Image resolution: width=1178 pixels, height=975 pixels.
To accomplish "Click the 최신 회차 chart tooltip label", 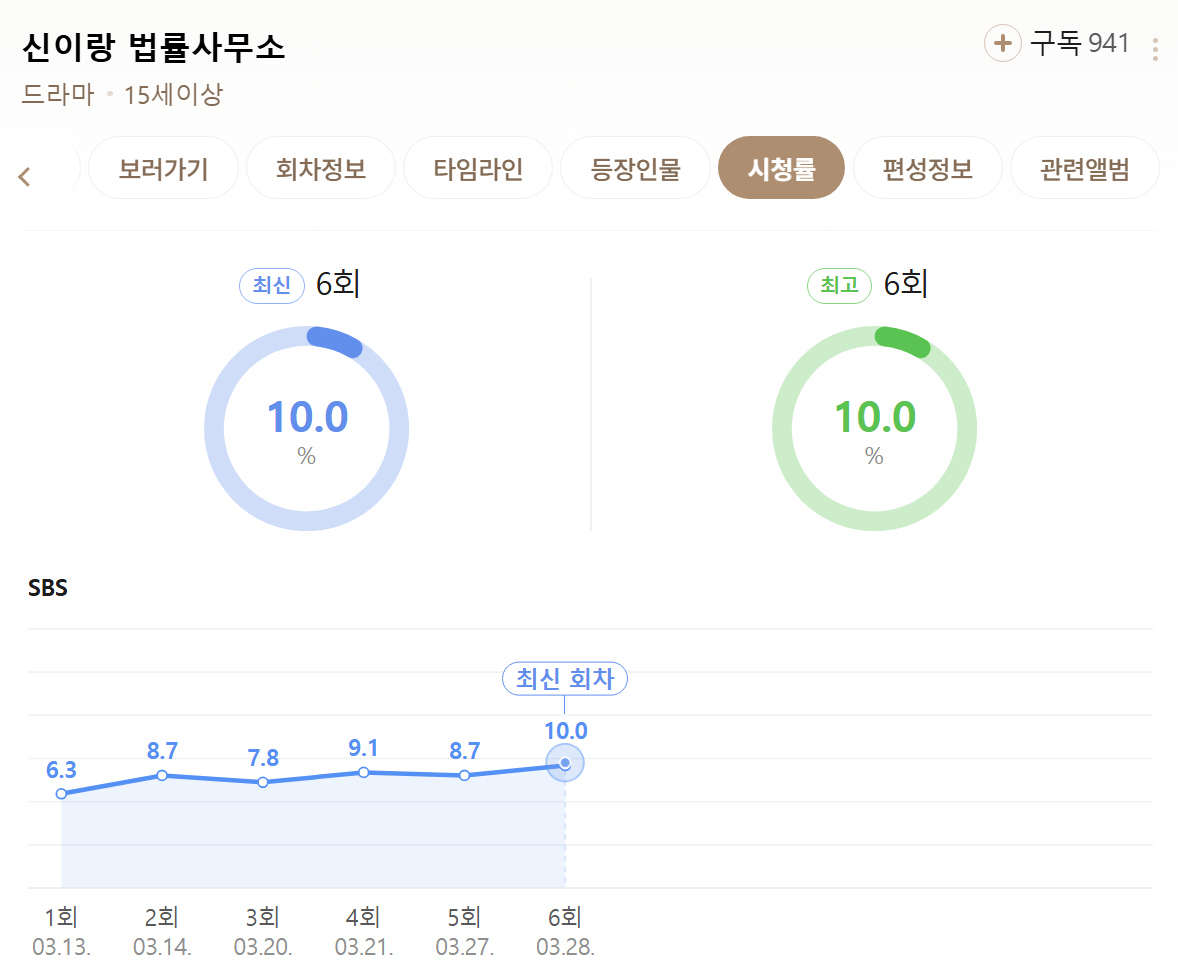I will [564, 679].
